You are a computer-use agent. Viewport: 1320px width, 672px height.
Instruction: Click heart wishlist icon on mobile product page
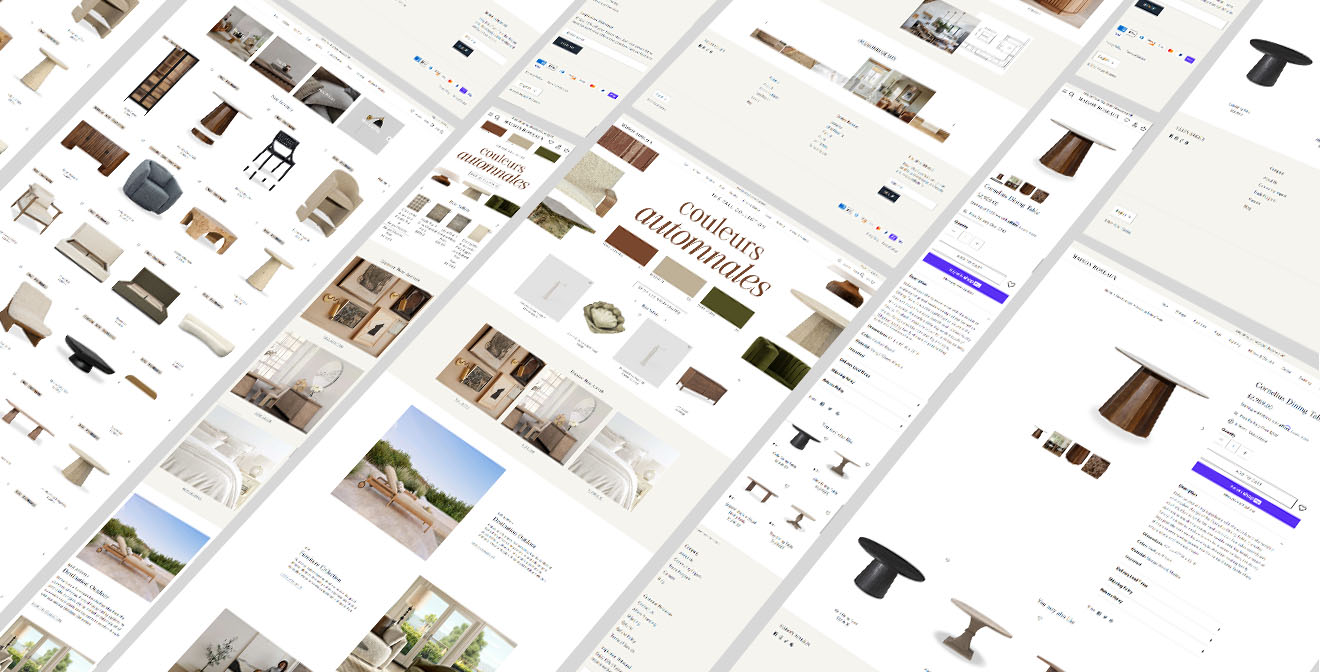[x=1010, y=285]
